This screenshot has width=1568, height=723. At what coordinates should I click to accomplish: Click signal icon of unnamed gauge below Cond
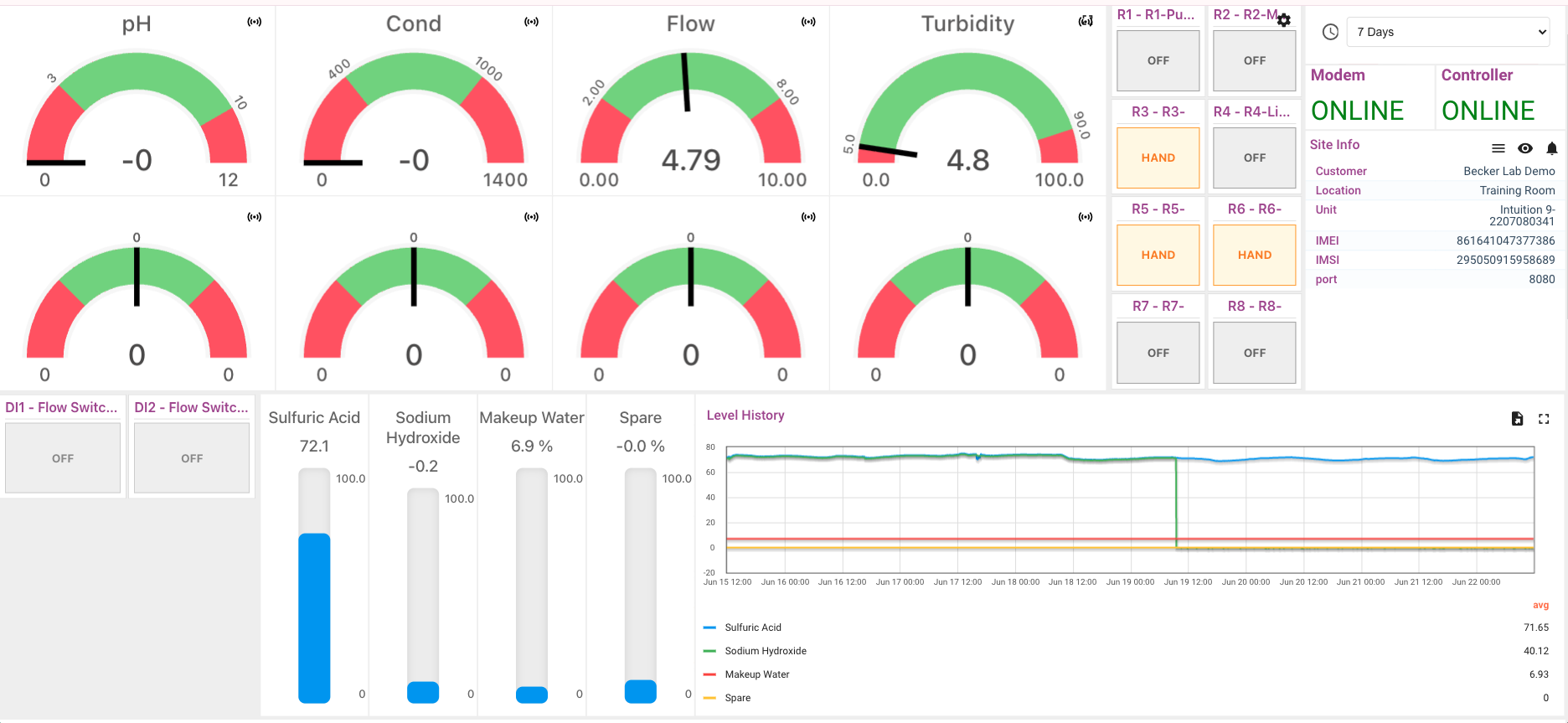531,217
